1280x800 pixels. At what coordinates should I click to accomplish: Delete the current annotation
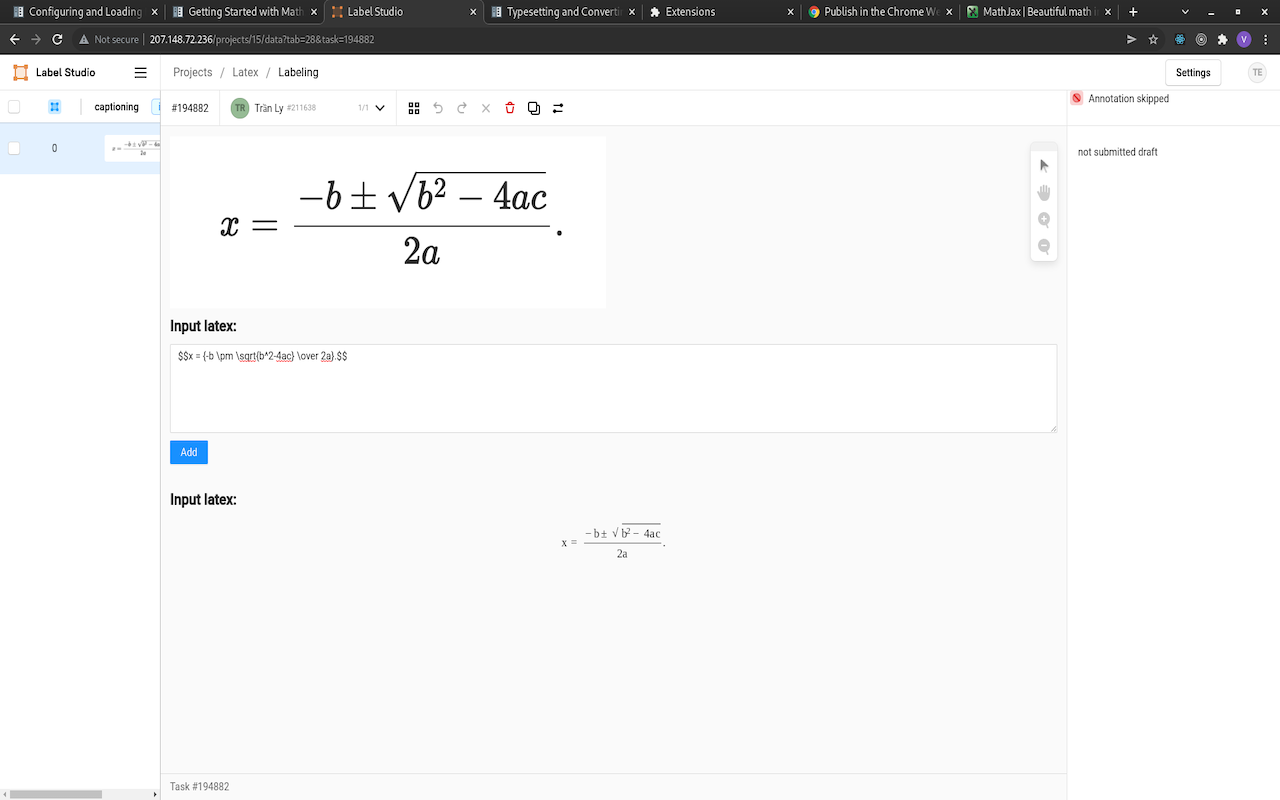point(510,107)
